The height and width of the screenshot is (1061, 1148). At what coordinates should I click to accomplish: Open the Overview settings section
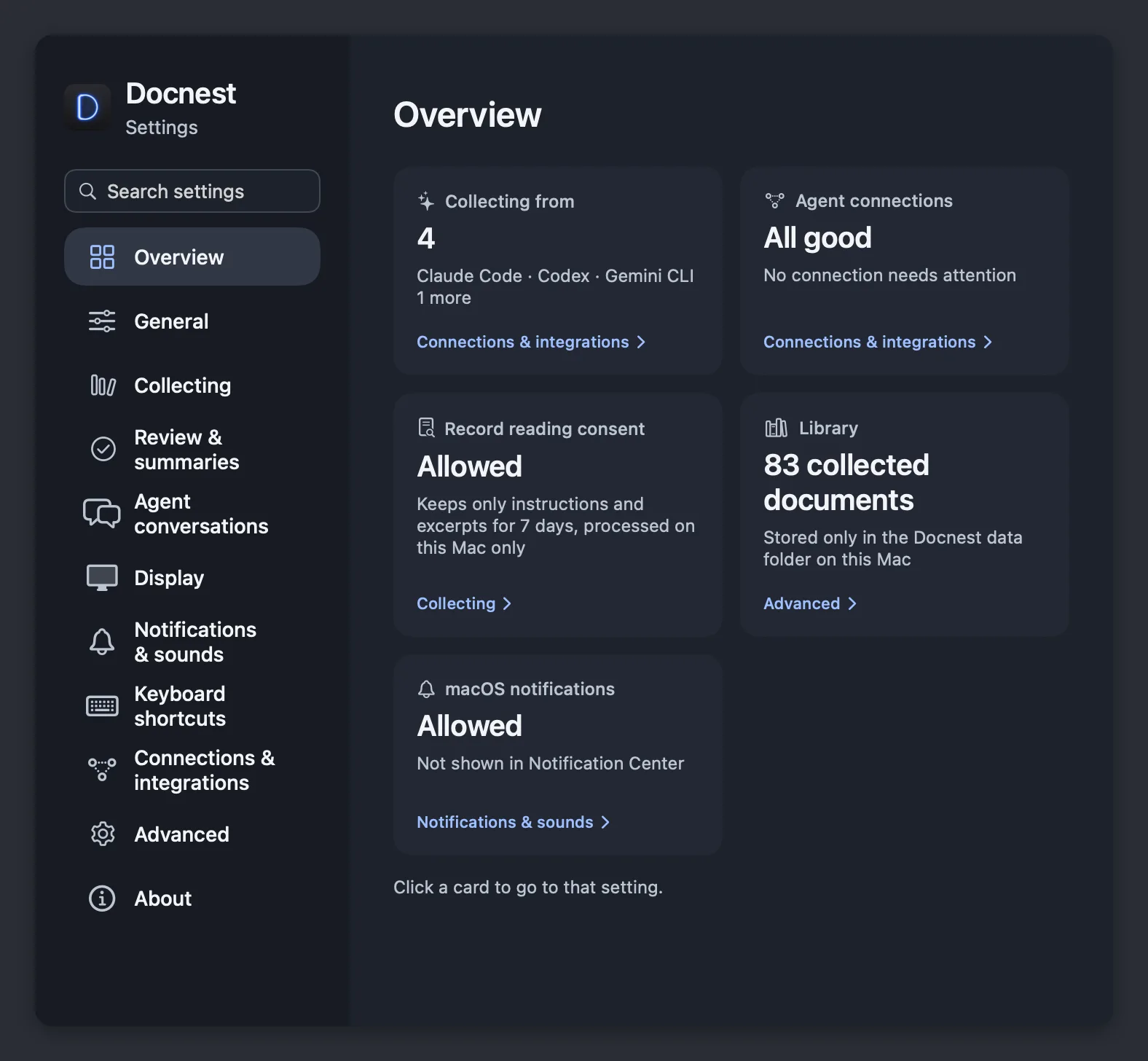[x=192, y=257]
